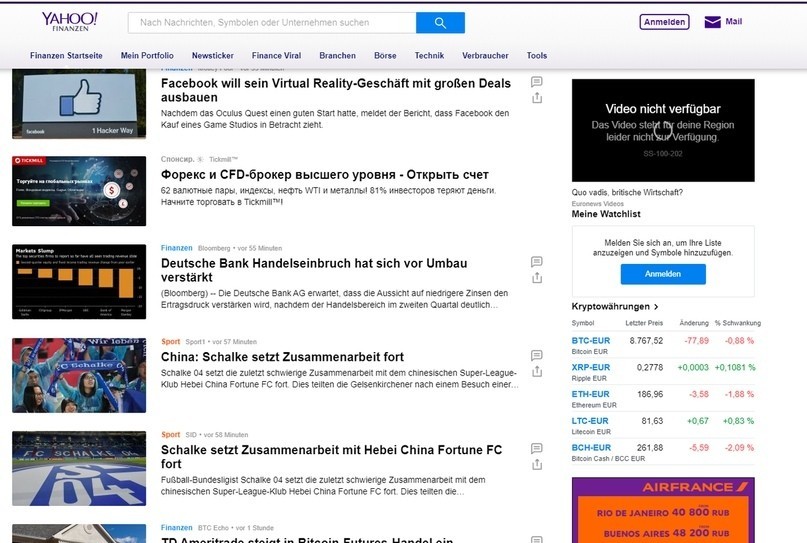The width and height of the screenshot is (807, 543).
Task: Click the Air France advertisement banner
Action: (x=663, y=510)
